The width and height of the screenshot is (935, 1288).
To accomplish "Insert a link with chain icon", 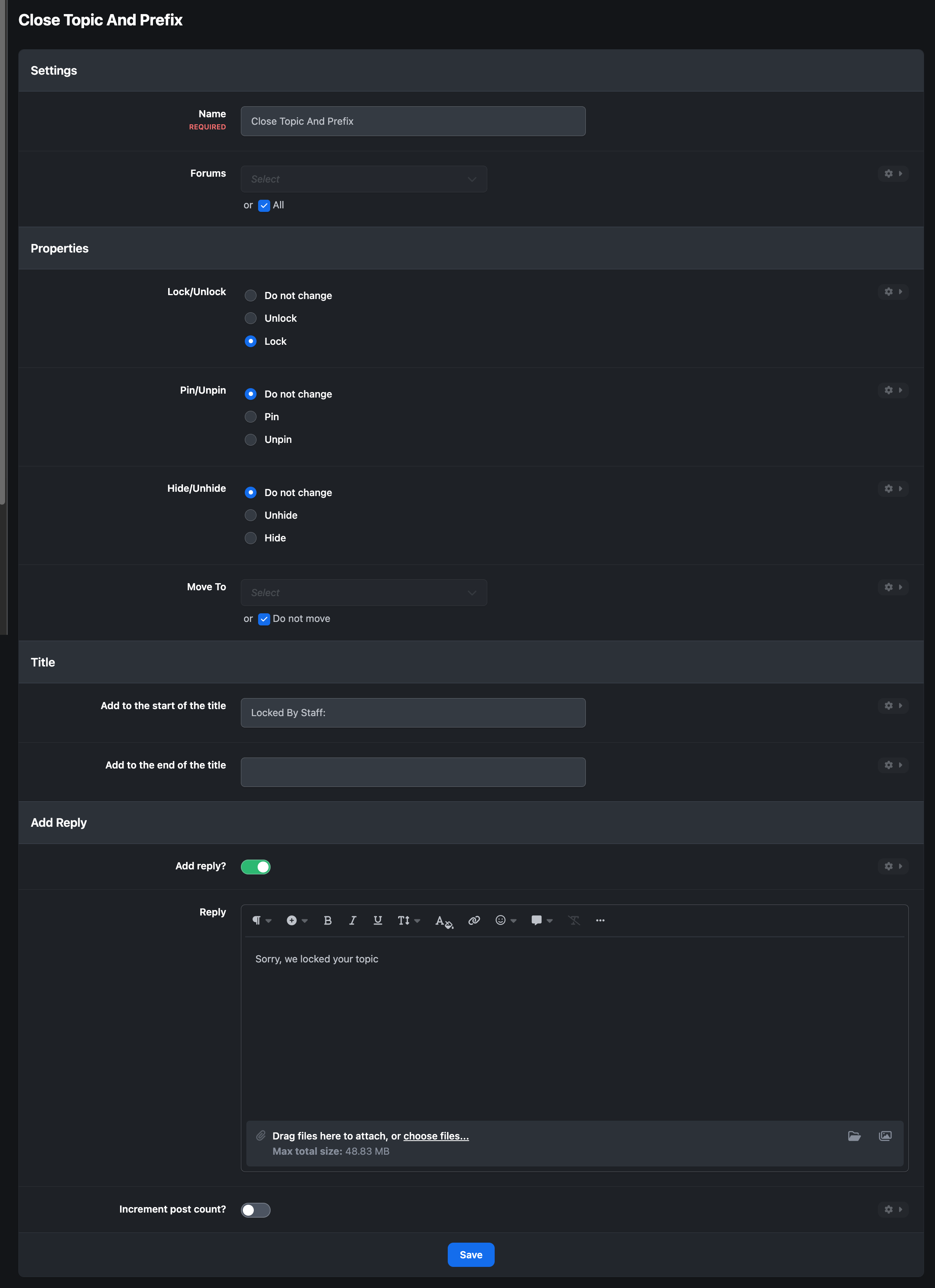I will 474,921.
